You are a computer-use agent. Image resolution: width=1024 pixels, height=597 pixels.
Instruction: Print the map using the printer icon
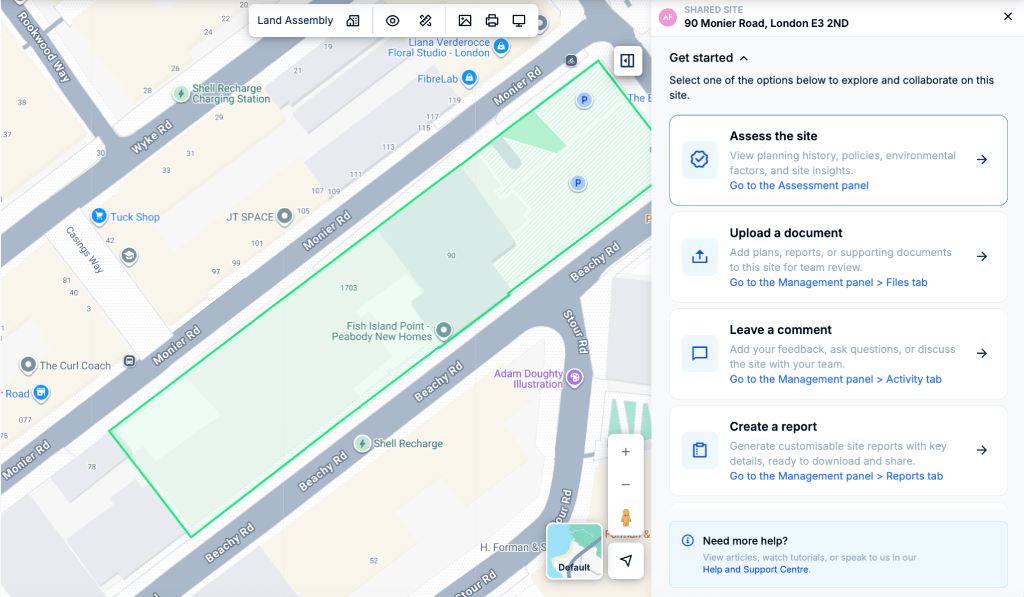pos(492,21)
